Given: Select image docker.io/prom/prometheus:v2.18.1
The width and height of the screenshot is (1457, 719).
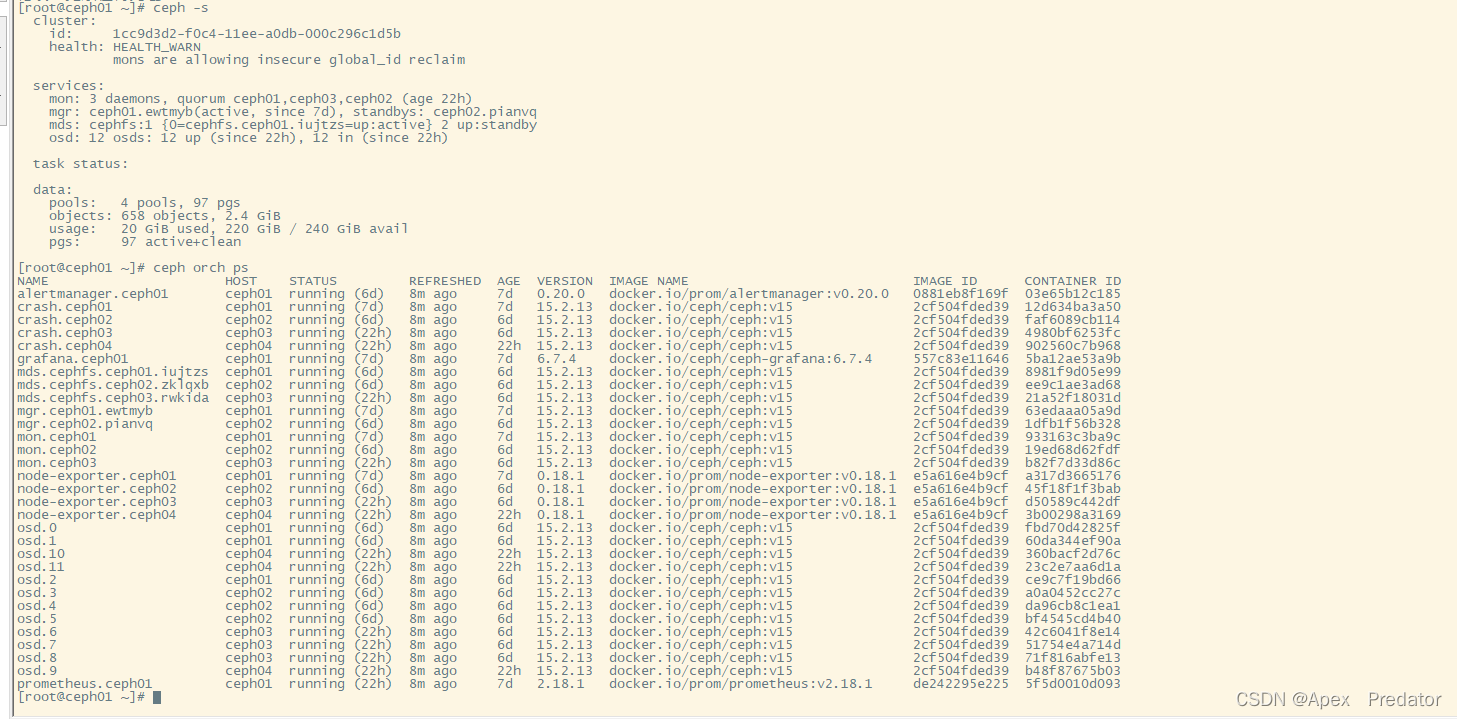Looking at the screenshot, I should (741, 684).
